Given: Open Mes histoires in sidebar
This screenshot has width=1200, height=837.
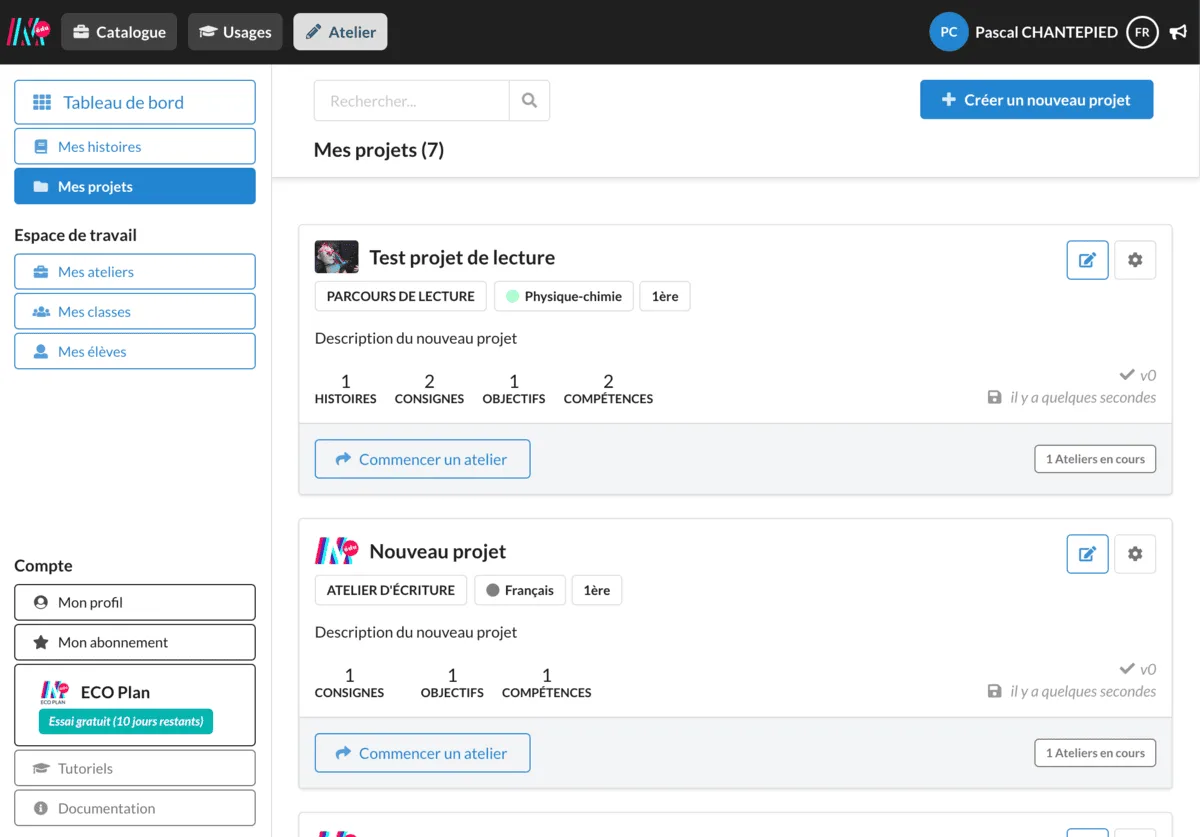Looking at the screenshot, I should click(135, 146).
